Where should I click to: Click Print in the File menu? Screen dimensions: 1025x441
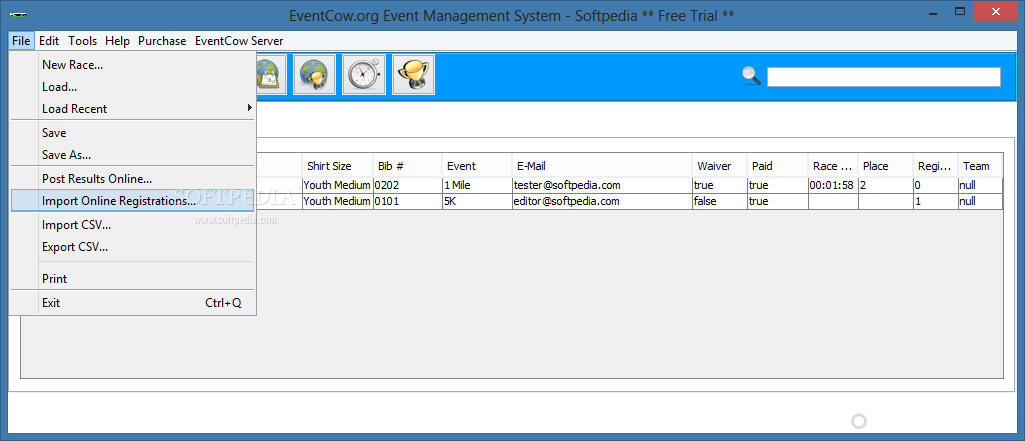click(133, 278)
